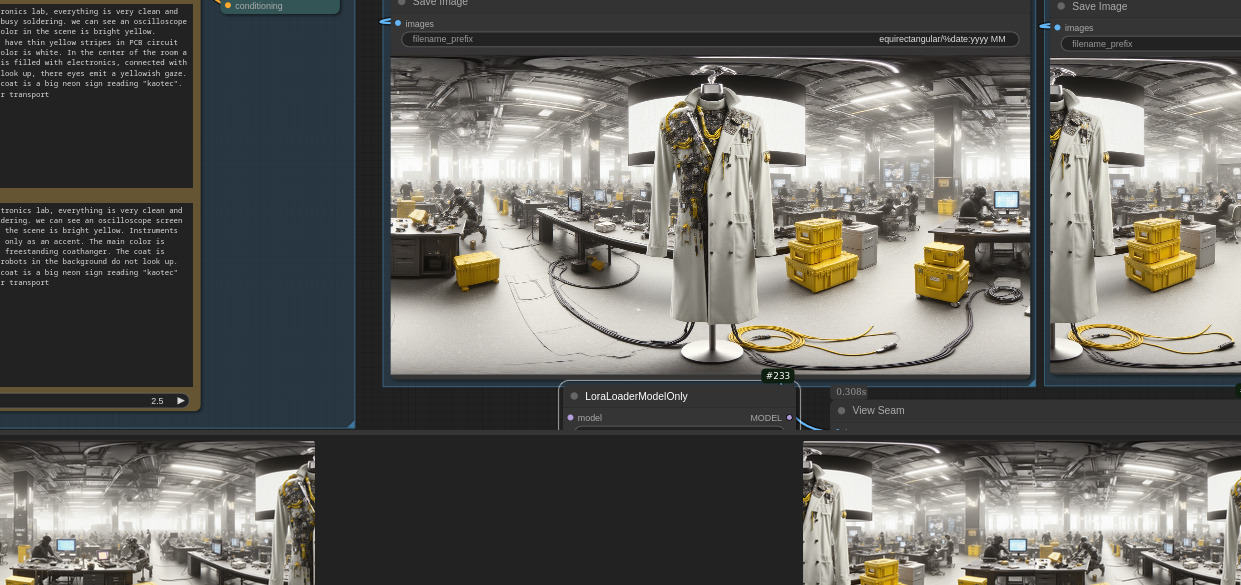Collapse the View Seam node using its dot
The width and height of the screenshot is (1241, 585).
(x=841, y=410)
